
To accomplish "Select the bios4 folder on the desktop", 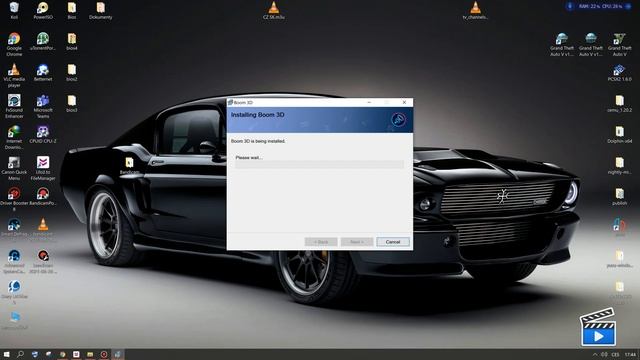I will coord(72,42).
